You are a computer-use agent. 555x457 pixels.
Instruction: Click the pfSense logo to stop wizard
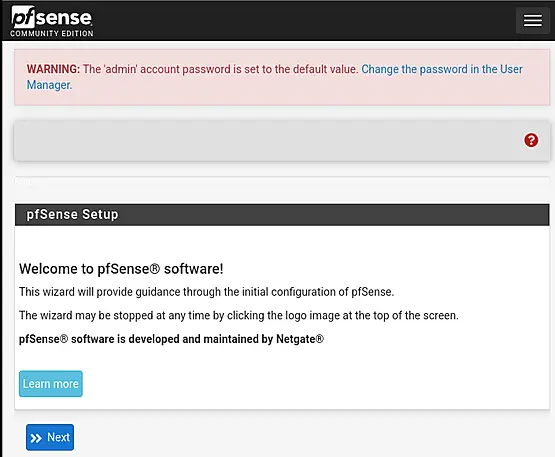pyautogui.click(x=52, y=21)
